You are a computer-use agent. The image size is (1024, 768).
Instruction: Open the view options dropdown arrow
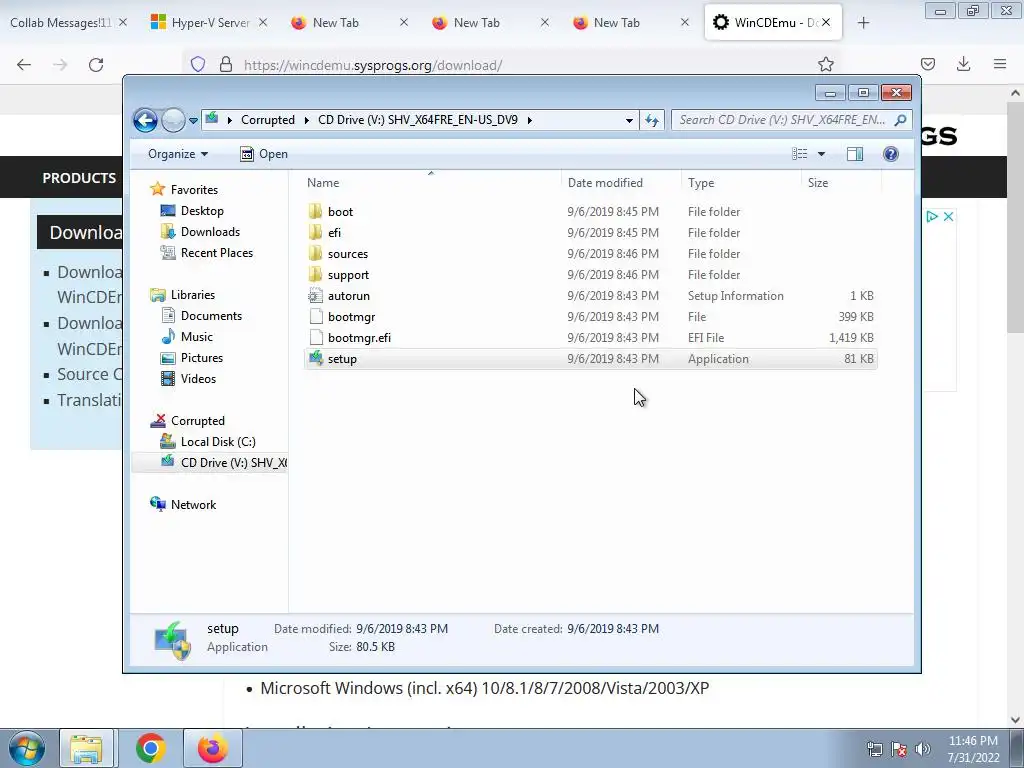click(x=822, y=154)
